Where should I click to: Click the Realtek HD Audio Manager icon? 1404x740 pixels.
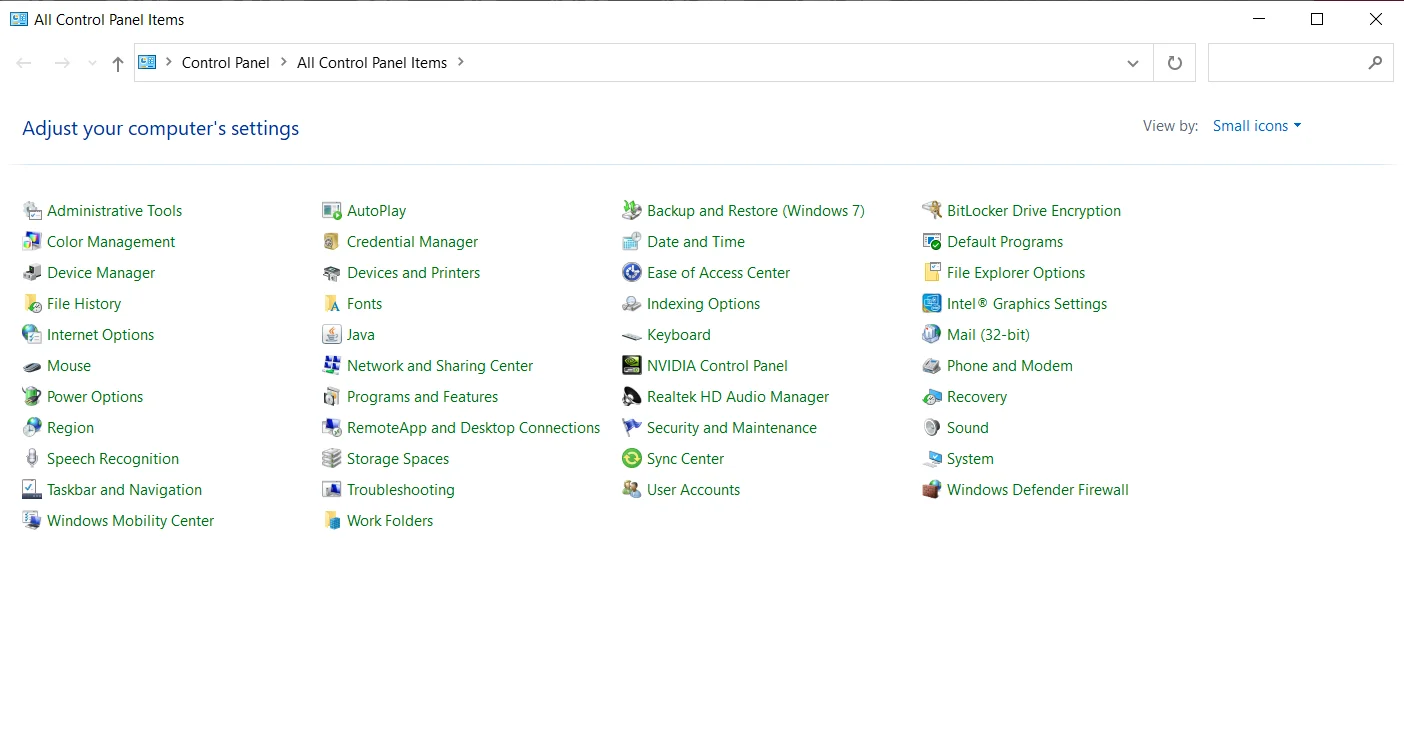pyautogui.click(x=631, y=397)
